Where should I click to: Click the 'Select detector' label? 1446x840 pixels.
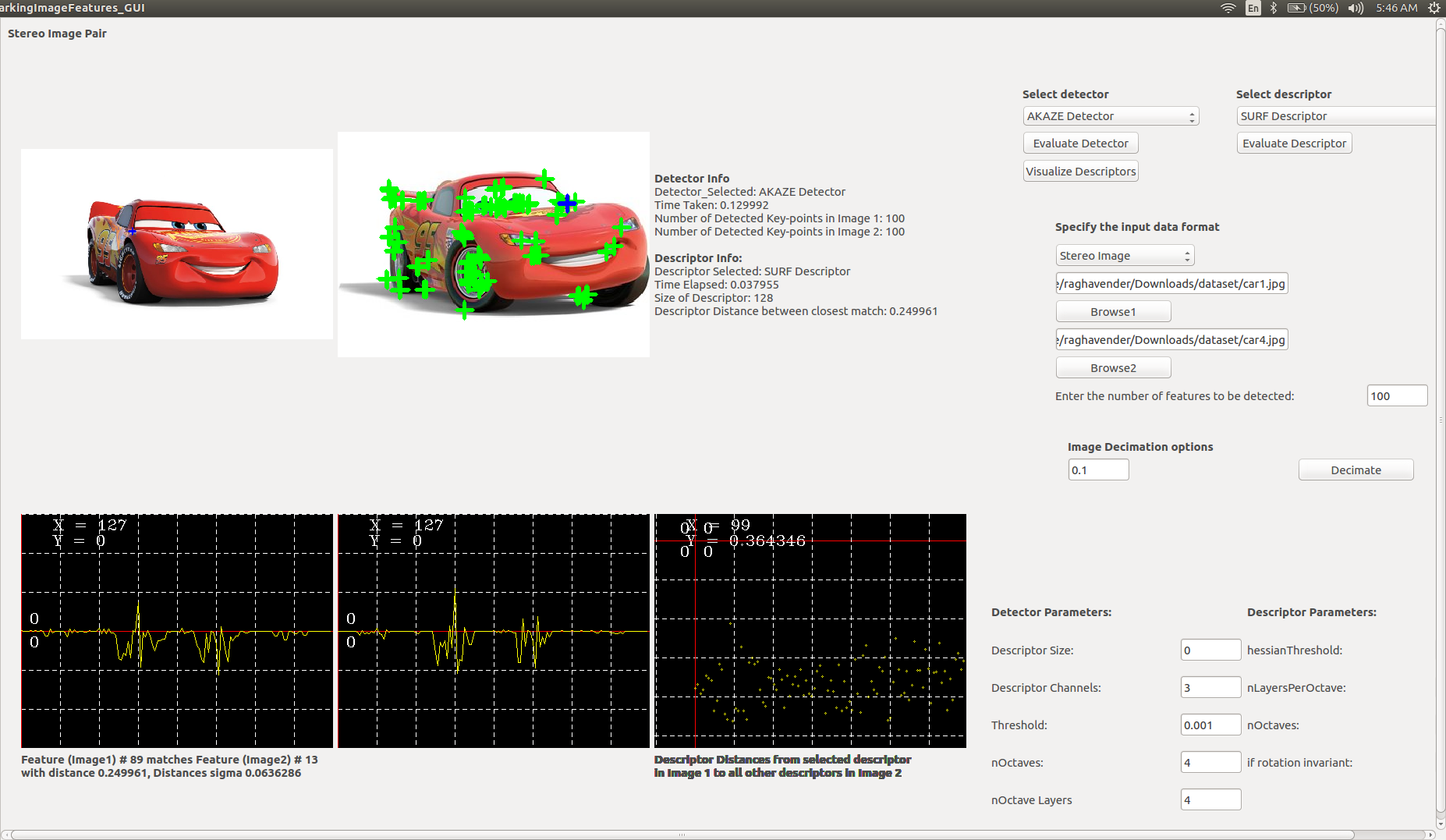click(1065, 94)
